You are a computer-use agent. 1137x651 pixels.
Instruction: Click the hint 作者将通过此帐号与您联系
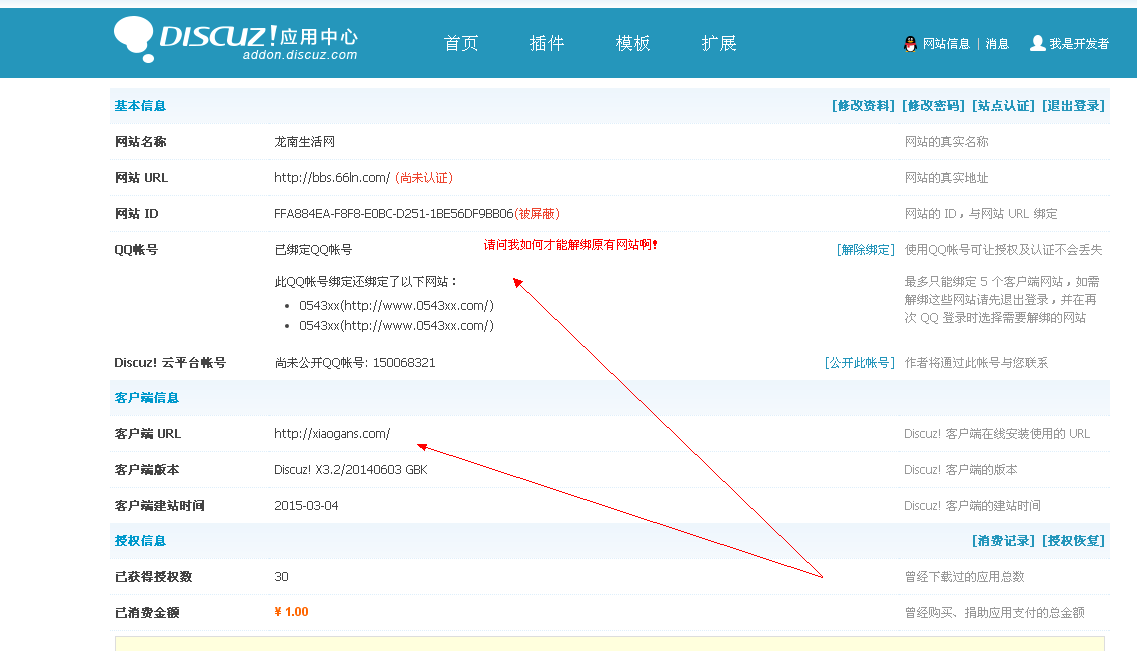976,362
